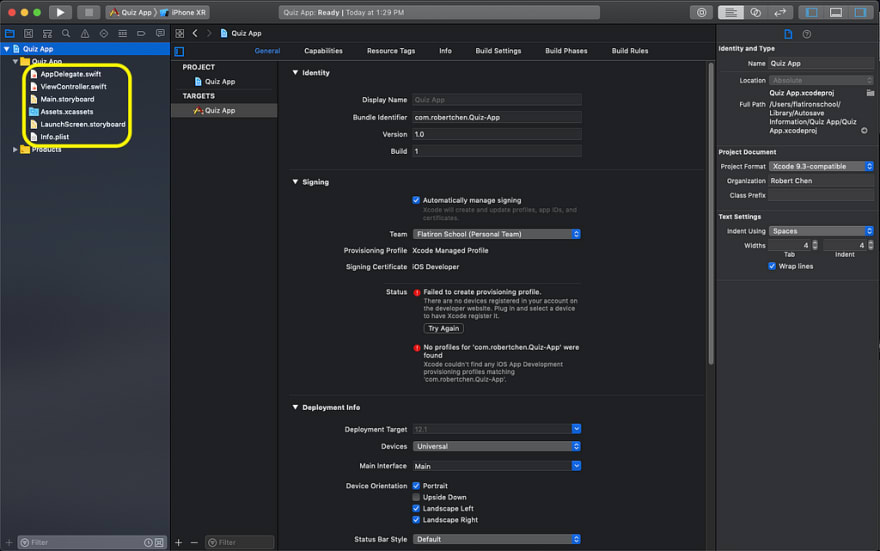This screenshot has height=551, width=880.
Task: Go back in editor history
Action: (x=195, y=33)
